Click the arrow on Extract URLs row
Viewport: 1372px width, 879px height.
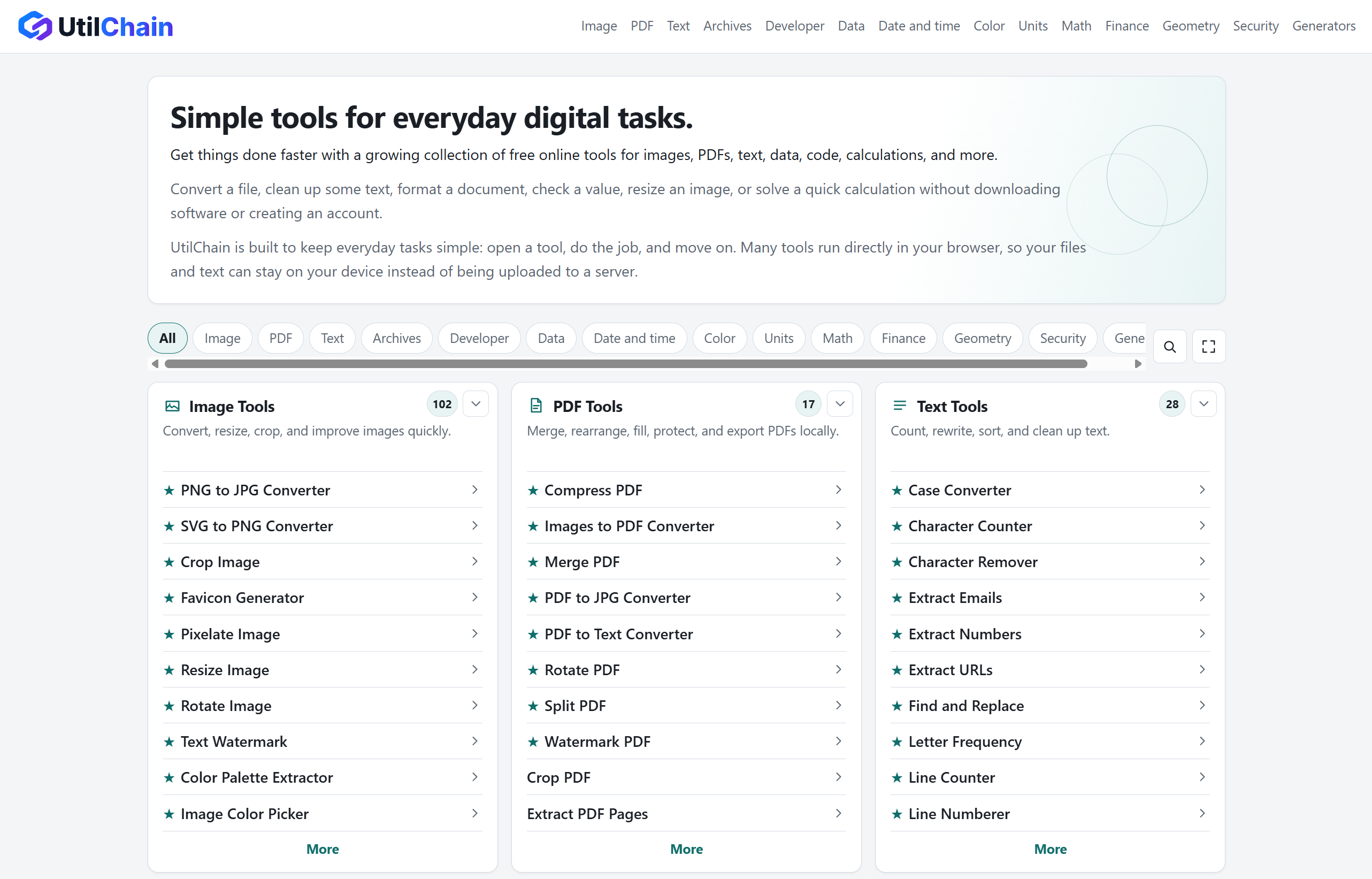(1202, 669)
